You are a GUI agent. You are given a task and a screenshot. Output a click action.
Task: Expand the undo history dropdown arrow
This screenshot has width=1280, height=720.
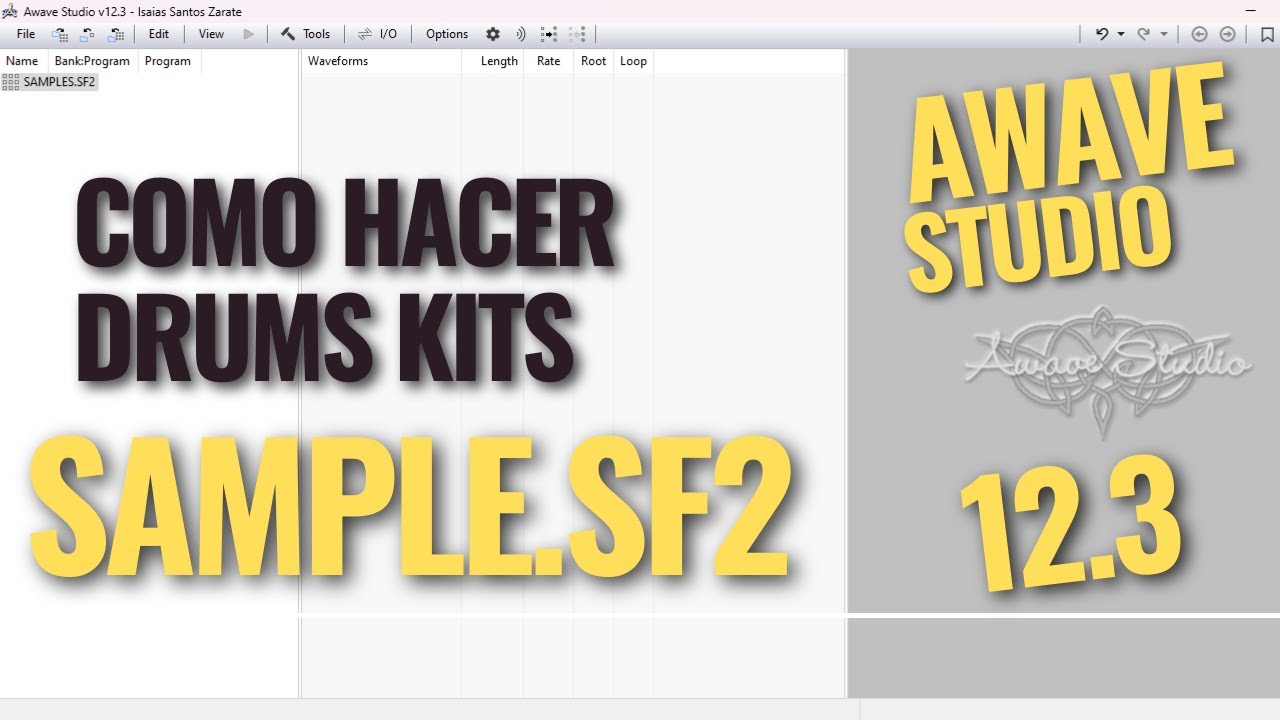click(x=1121, y=34)
